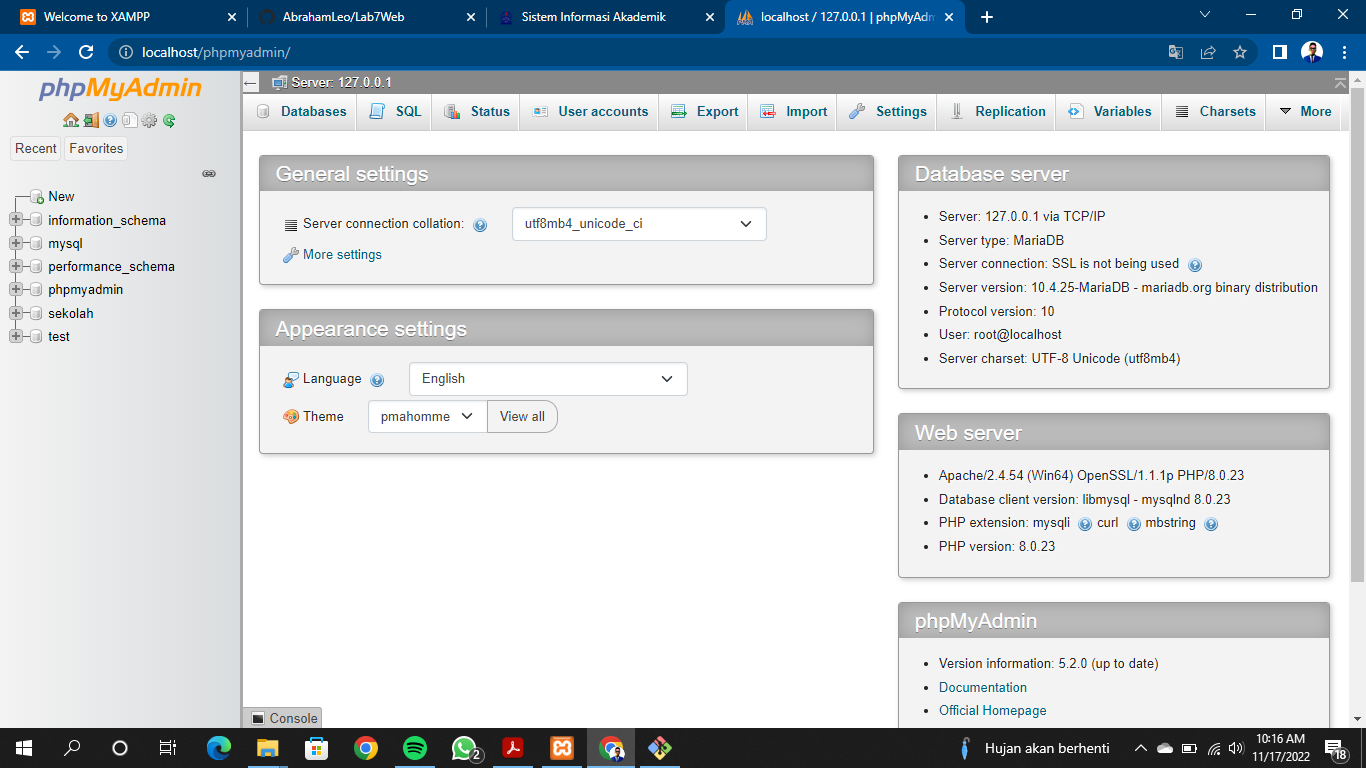Viewport: 1366px width, 768px height.
Task: Click the Log out (door) icon in the sidebar
Action: [x=91, y=120]
